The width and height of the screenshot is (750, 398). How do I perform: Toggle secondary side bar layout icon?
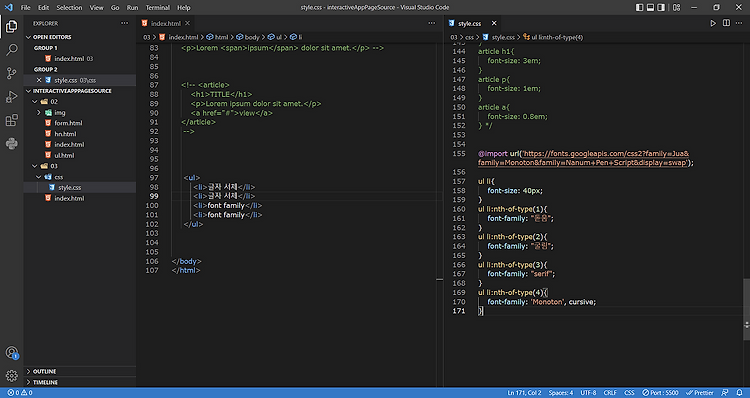(x=661, y=7)
